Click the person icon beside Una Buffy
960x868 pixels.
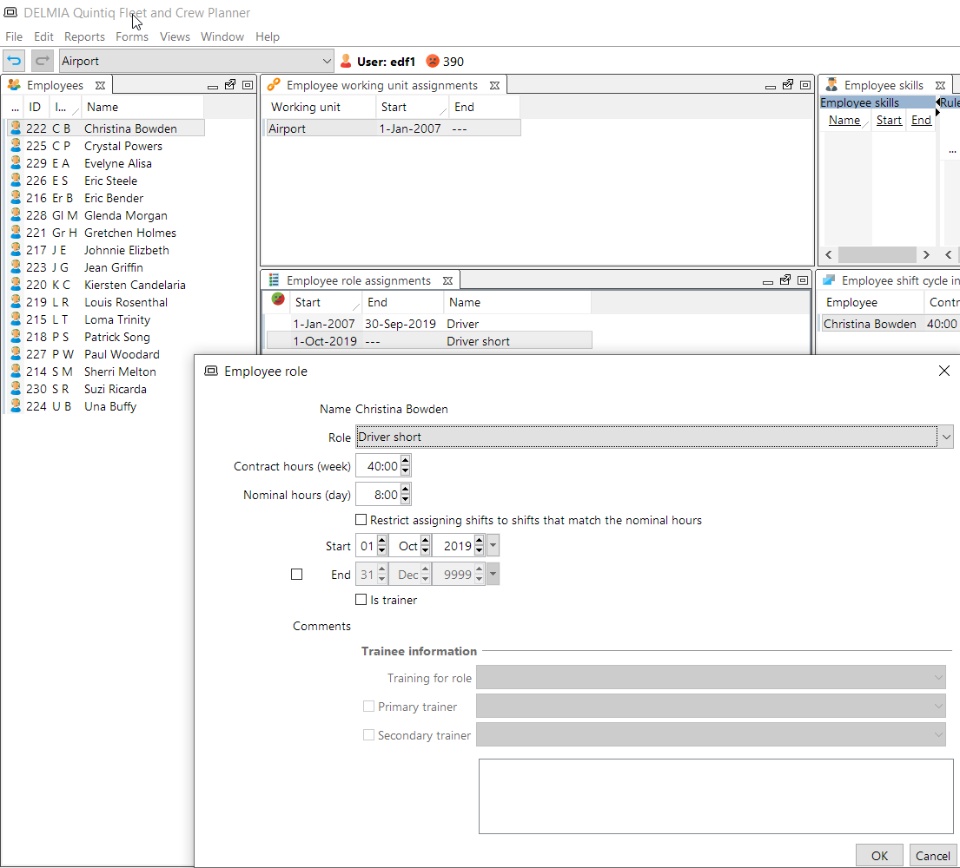point(16,406)
